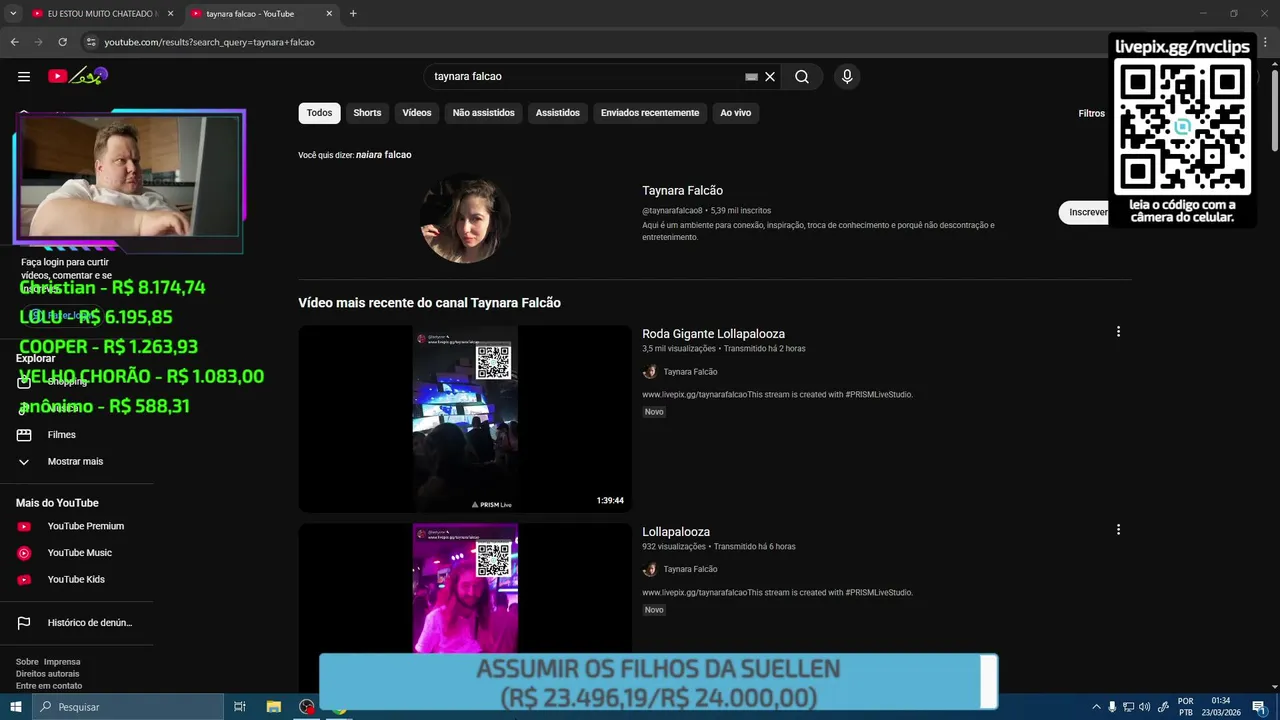Open a new browser tab with plus icon

coord(353,14)
